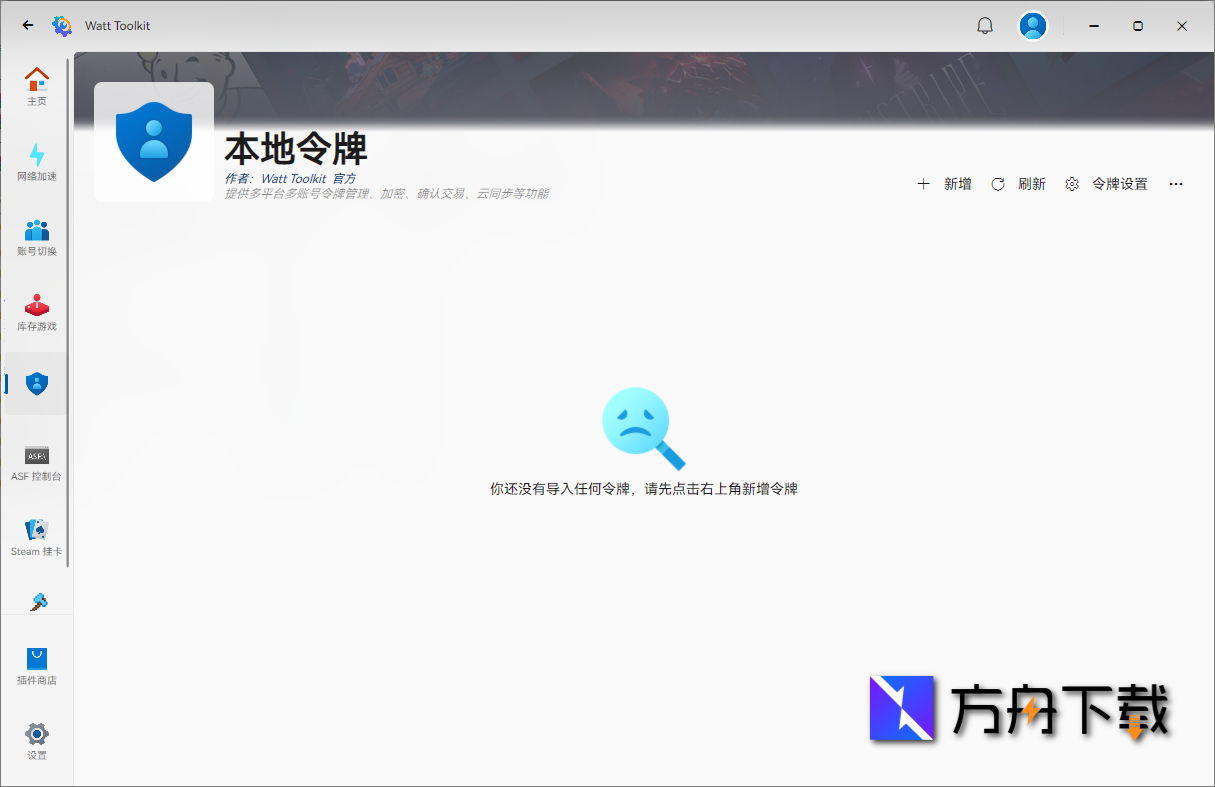
Task: Click the refresh circular arrow icon
Action: point(997,184)
